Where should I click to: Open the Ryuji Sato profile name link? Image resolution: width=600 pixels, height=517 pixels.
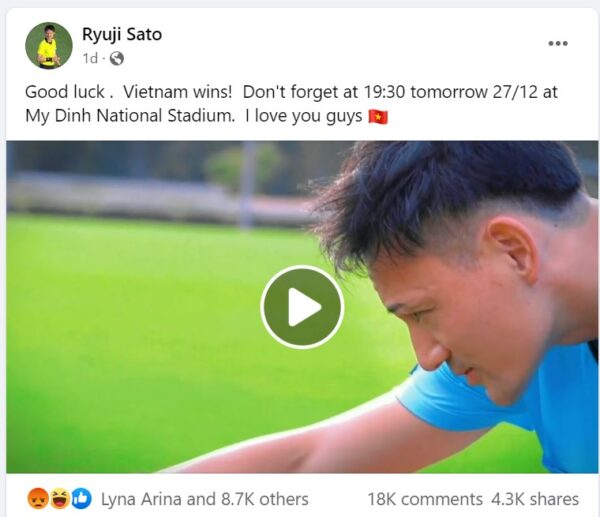coord(122,34)
